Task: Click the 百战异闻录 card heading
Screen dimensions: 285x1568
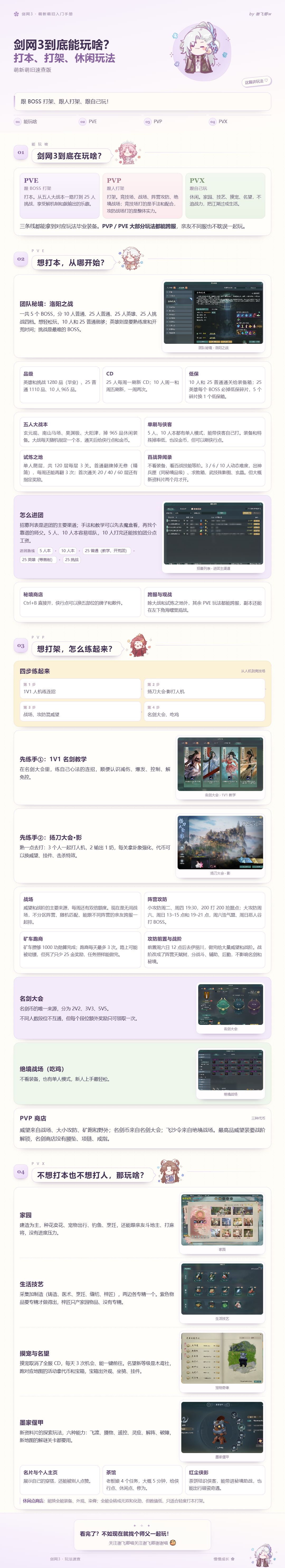Action: coord(160,457)
